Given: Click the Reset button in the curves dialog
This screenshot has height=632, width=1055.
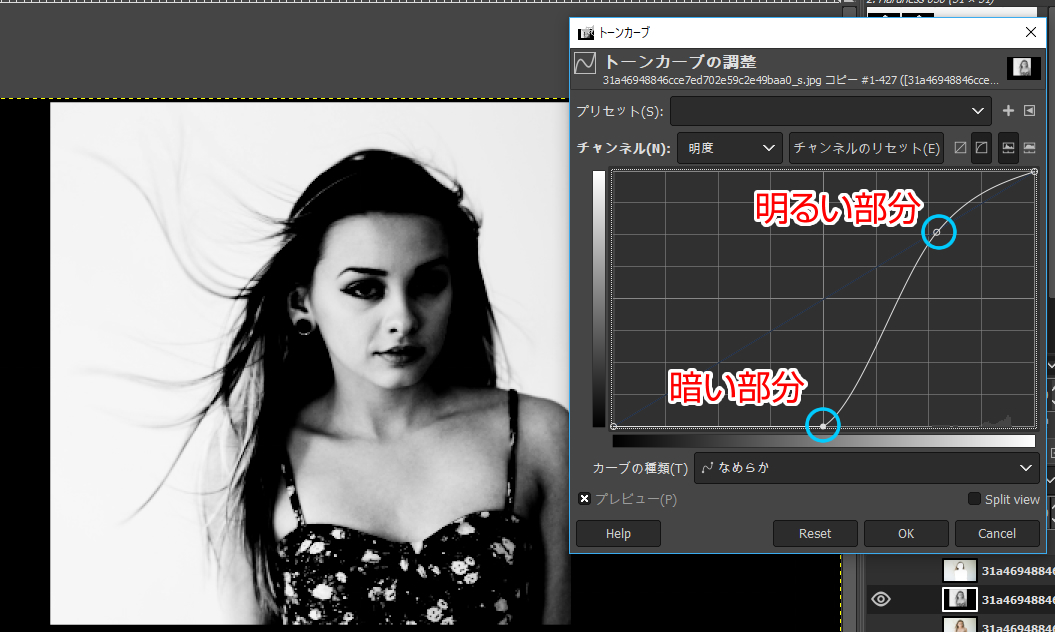Looking at the screenshot, I should 815,534.
